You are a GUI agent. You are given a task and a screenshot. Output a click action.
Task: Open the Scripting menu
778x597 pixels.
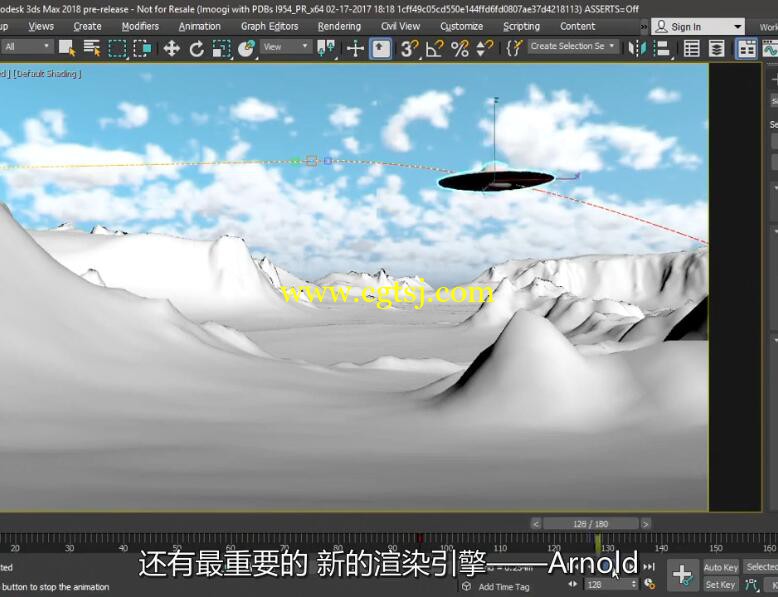[521, 26]
